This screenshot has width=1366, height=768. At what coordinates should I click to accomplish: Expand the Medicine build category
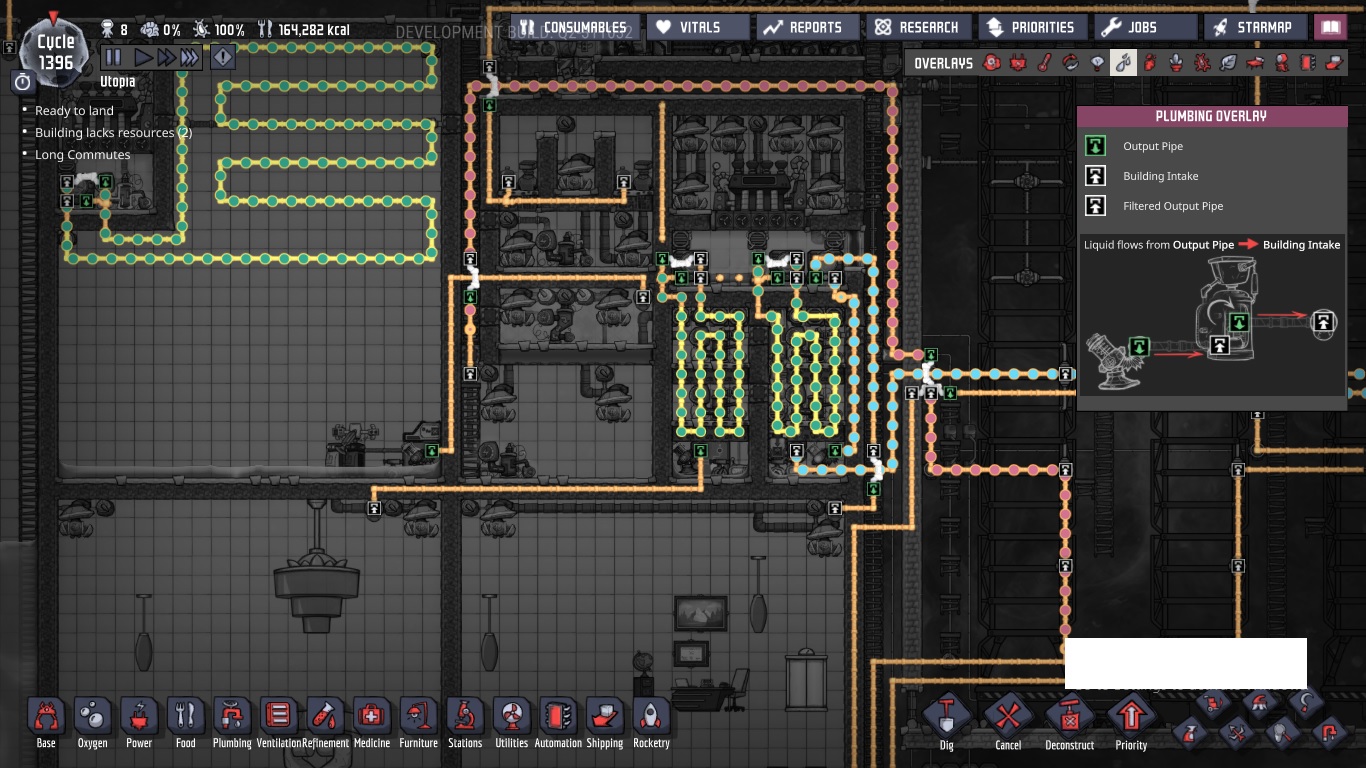click(x=372, y=722)
